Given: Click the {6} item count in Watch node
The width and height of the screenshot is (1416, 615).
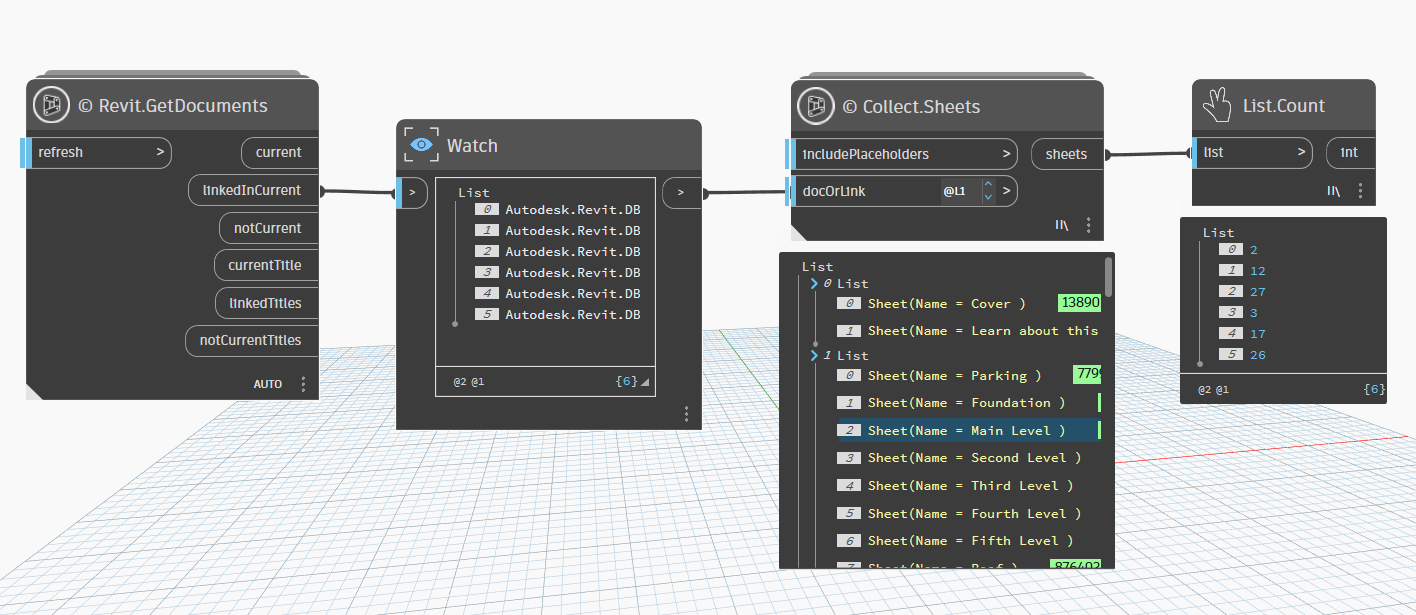Looking at the screenshot, I should click(626, 382).
